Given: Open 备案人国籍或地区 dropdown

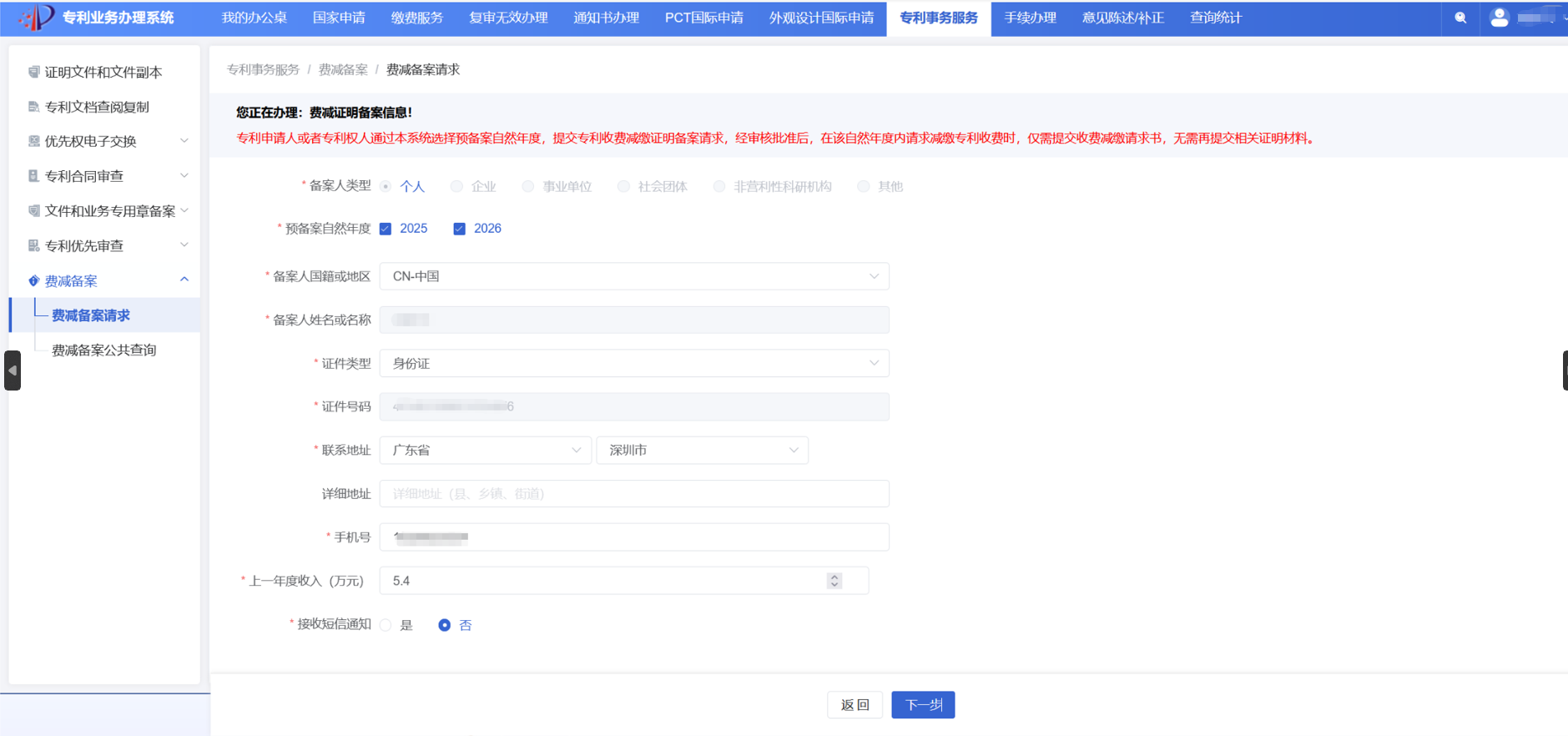Looking at the screenshot, I should tap(634, 276).
